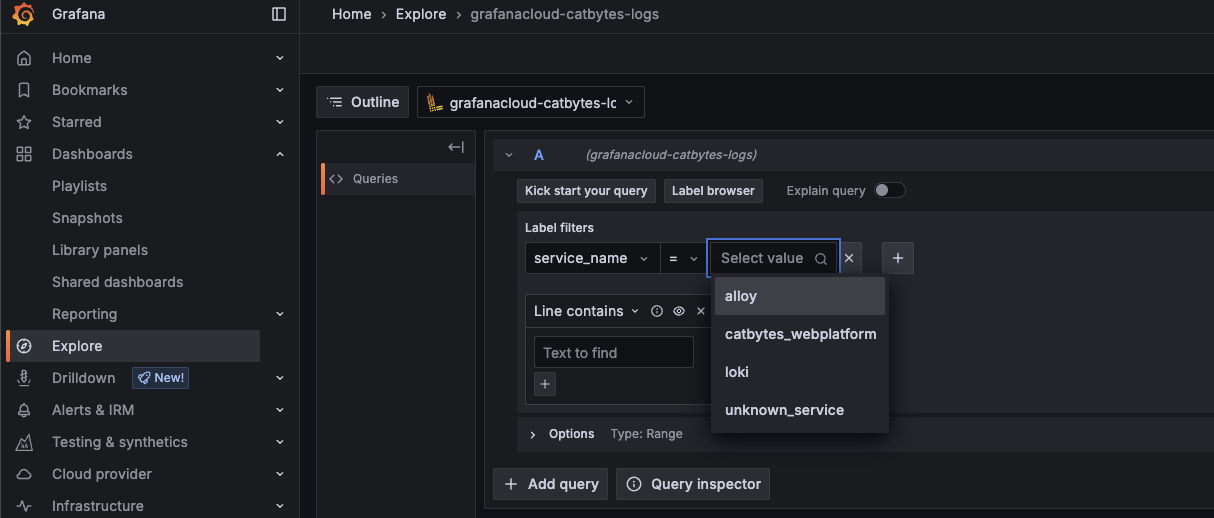Expand the Cloud provider chevron

click(280, 474)
